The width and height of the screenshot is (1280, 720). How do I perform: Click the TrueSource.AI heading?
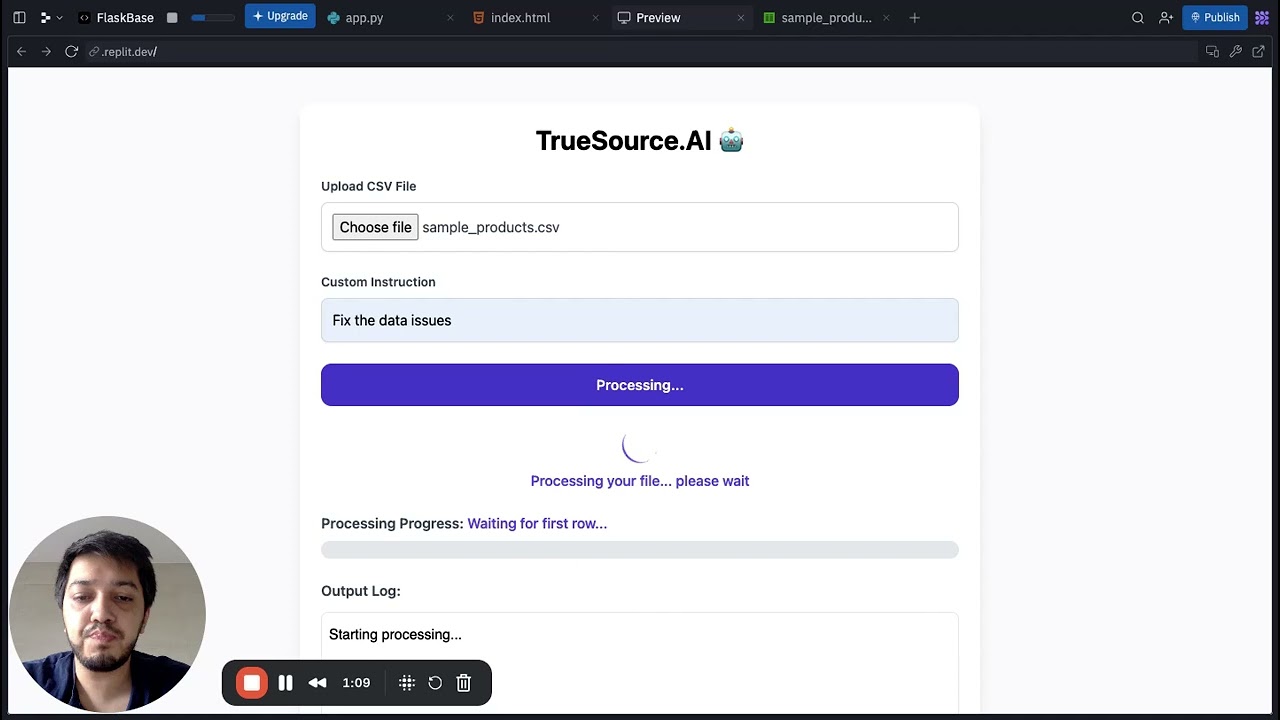pos(640,141)
